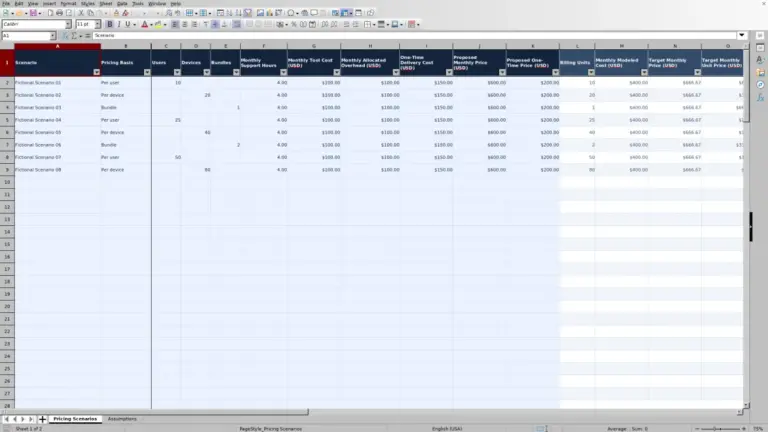
Task: Click the Sum sigma icon
Action: 74,36
